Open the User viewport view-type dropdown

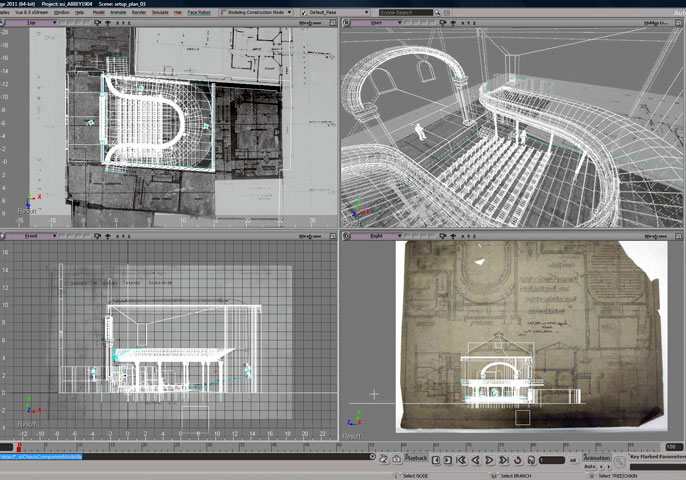(377, 23)
